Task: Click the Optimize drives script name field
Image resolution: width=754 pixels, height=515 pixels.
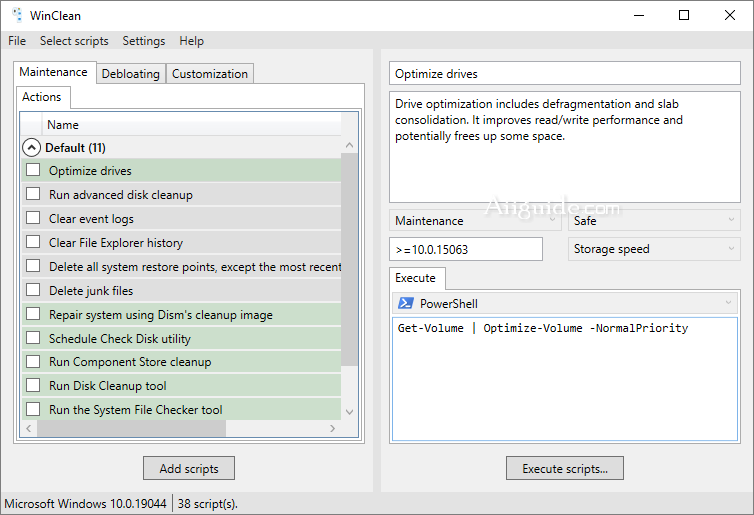Action: coord(565,74)
